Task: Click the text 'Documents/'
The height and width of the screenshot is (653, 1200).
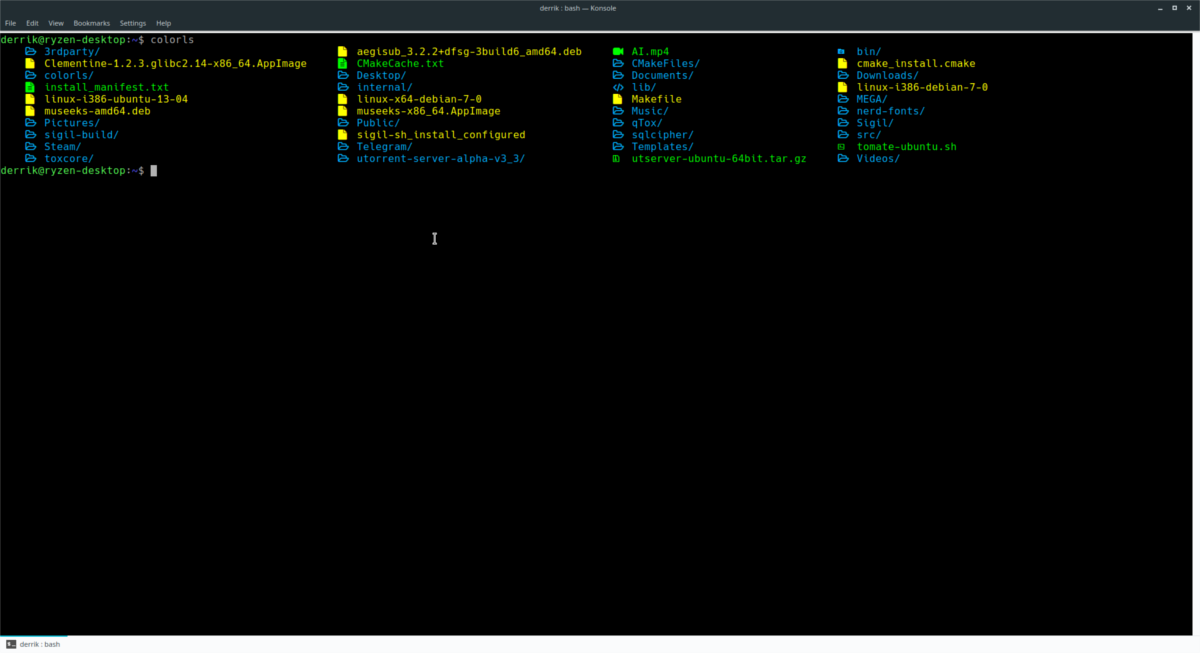Action: [662, 75]
